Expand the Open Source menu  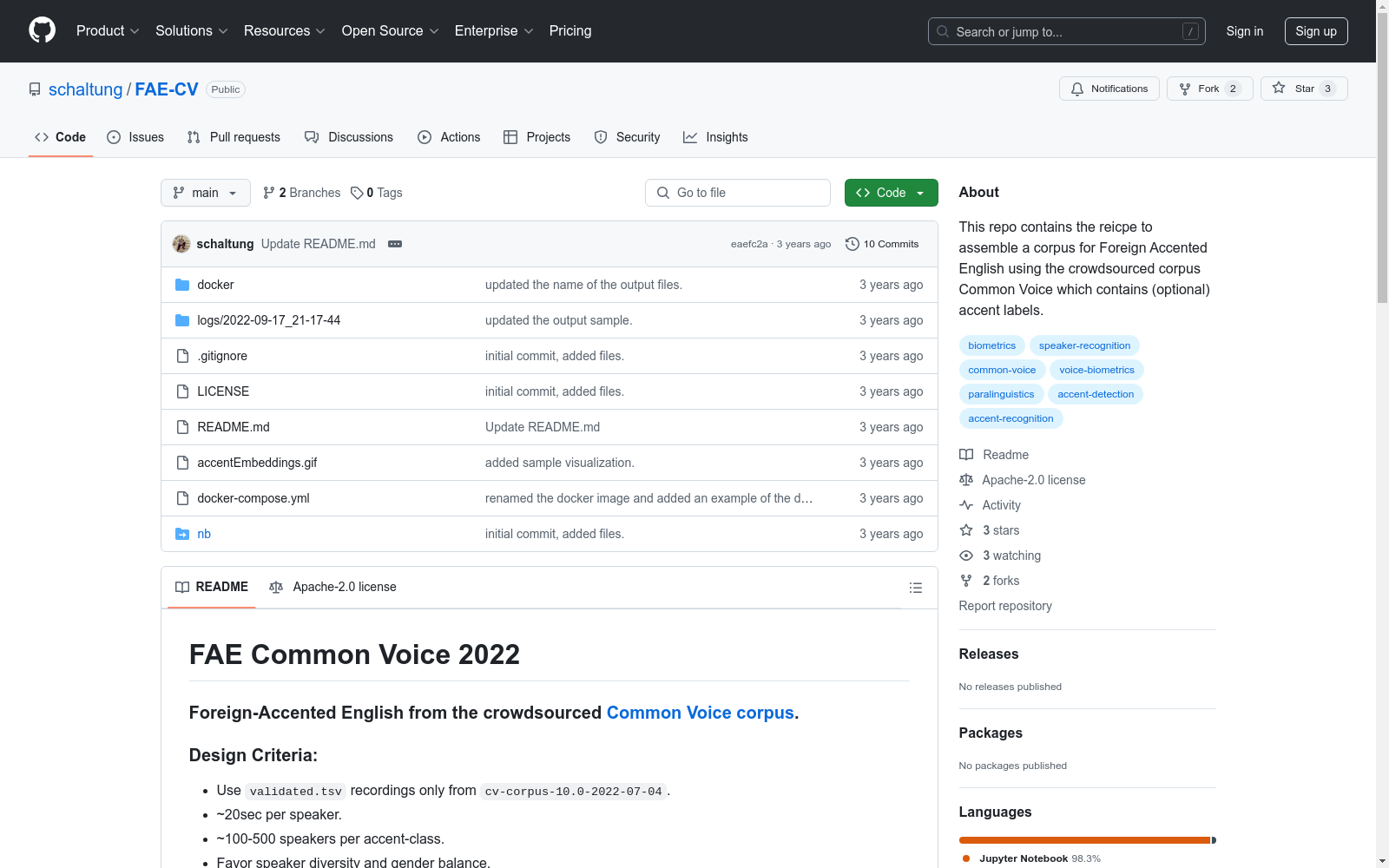[x=391, y=31]
